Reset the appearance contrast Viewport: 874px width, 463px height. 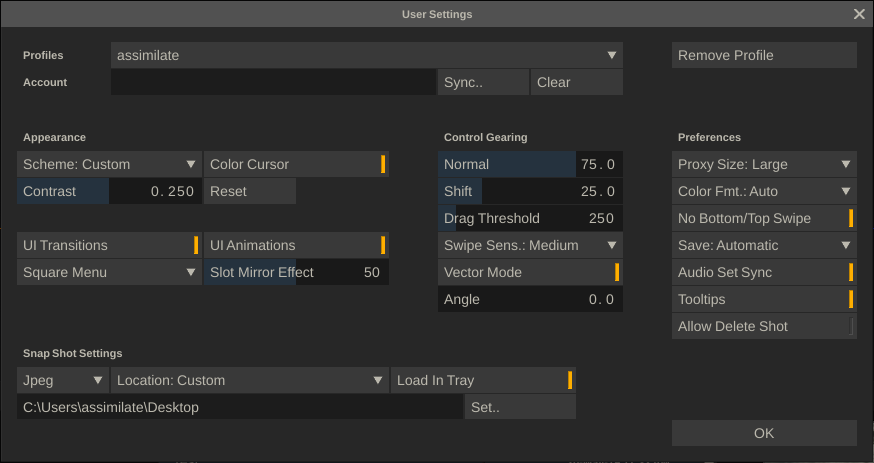pyautogui.click(x=250, y=191)
